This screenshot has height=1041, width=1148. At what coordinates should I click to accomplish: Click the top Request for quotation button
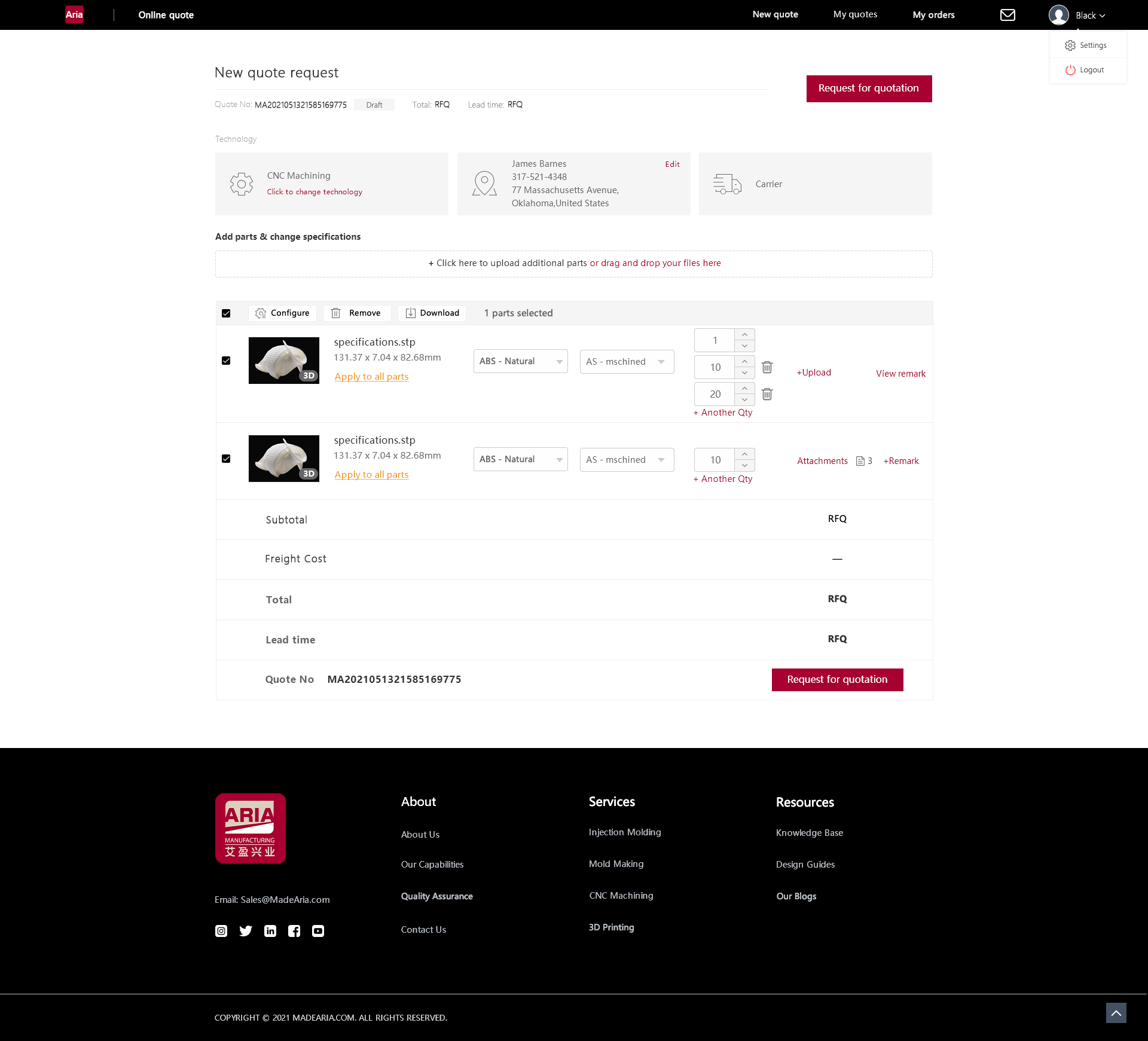click(868, 88)
